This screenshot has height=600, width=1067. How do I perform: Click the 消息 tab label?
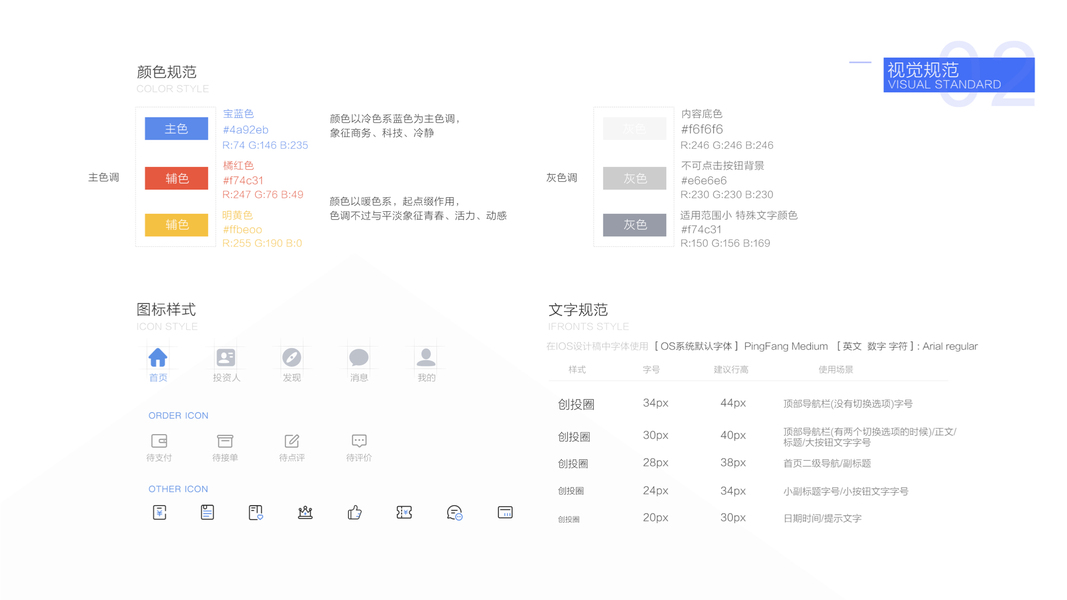click(x=359, y=378)
